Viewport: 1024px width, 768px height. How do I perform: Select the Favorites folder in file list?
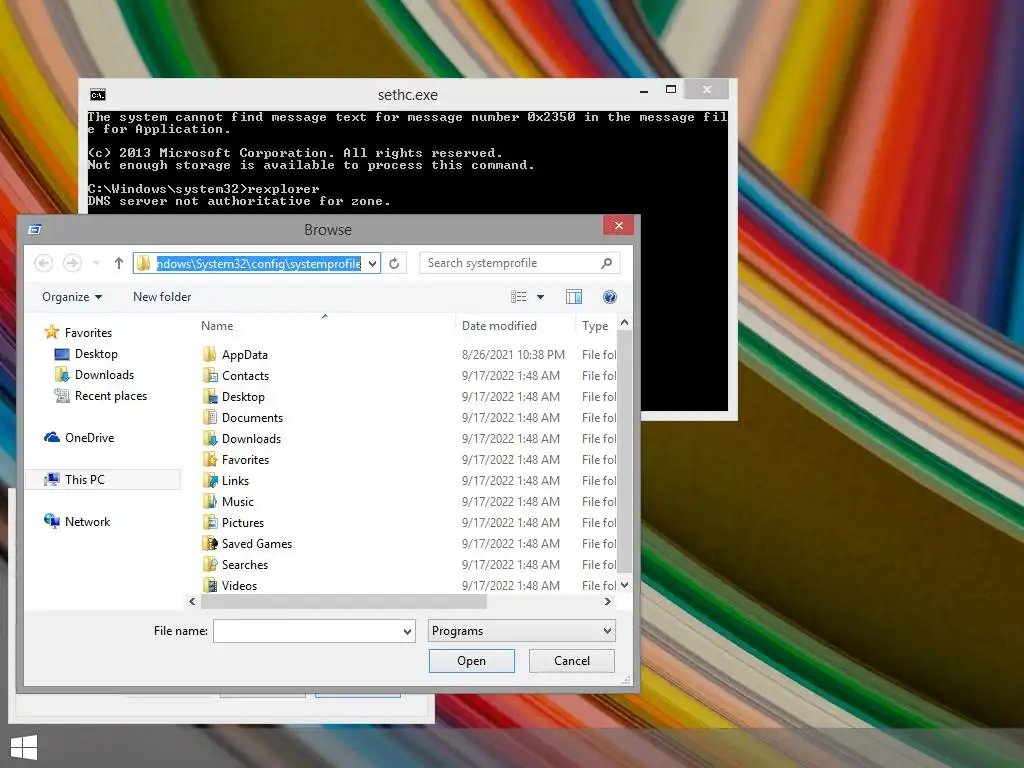tap(245, 460)
